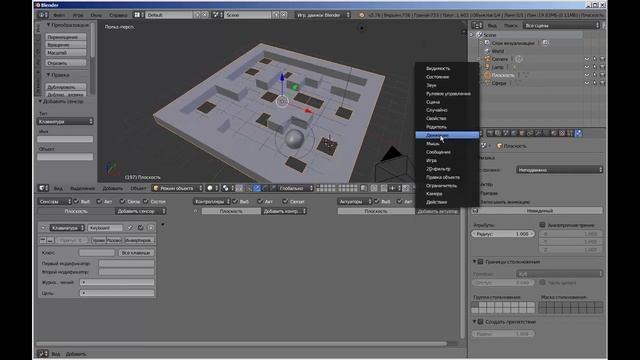640x360 pixels.
Task: Toggle the Sensors Связи checkbox
Action: click(x=122, y=201)
